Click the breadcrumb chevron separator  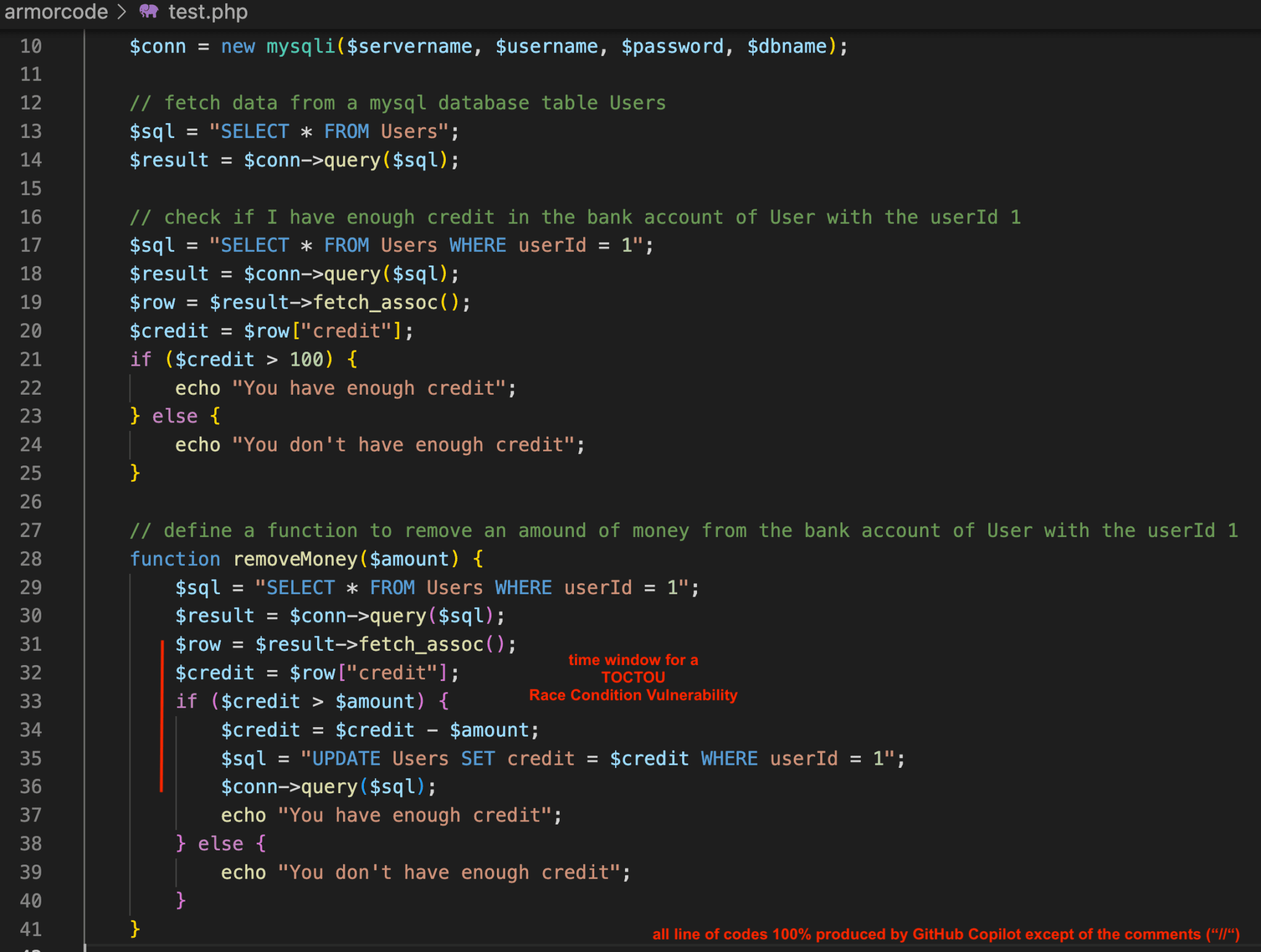pyautogui.click(x=122, y=11)
